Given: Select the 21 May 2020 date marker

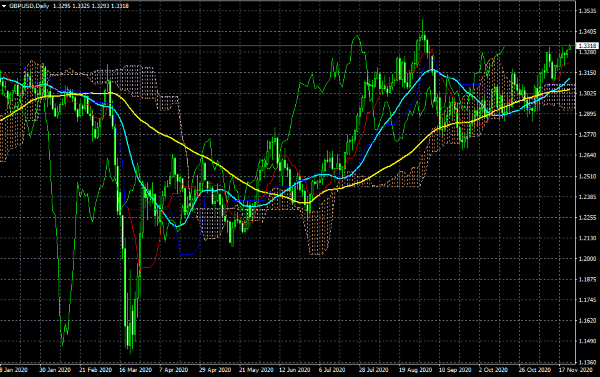Looking at the screenshot, I should pyautogui.click(x=256, y=370).
